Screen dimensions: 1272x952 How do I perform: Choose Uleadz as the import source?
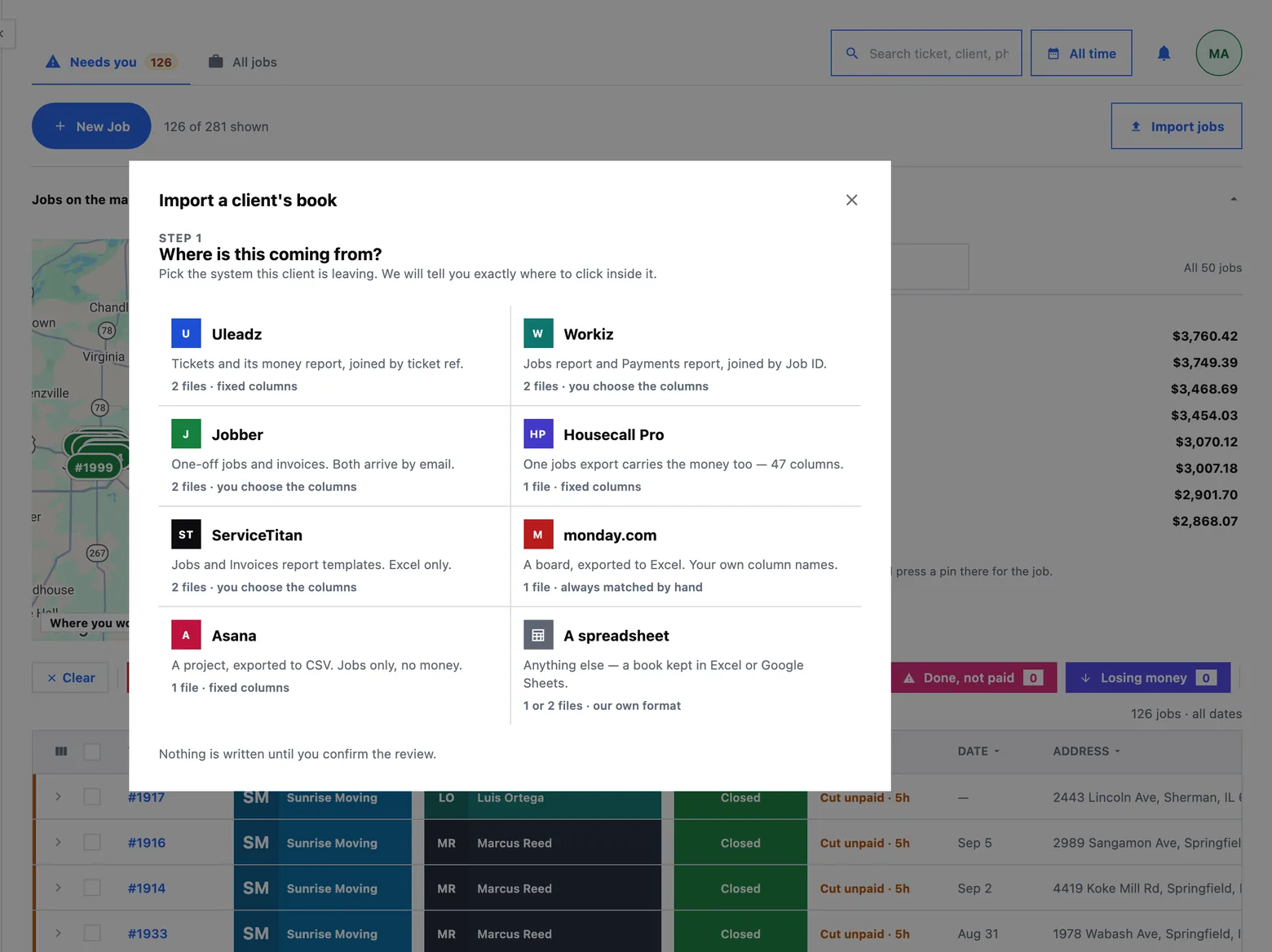pyautogui.click(x=334, y=355)
